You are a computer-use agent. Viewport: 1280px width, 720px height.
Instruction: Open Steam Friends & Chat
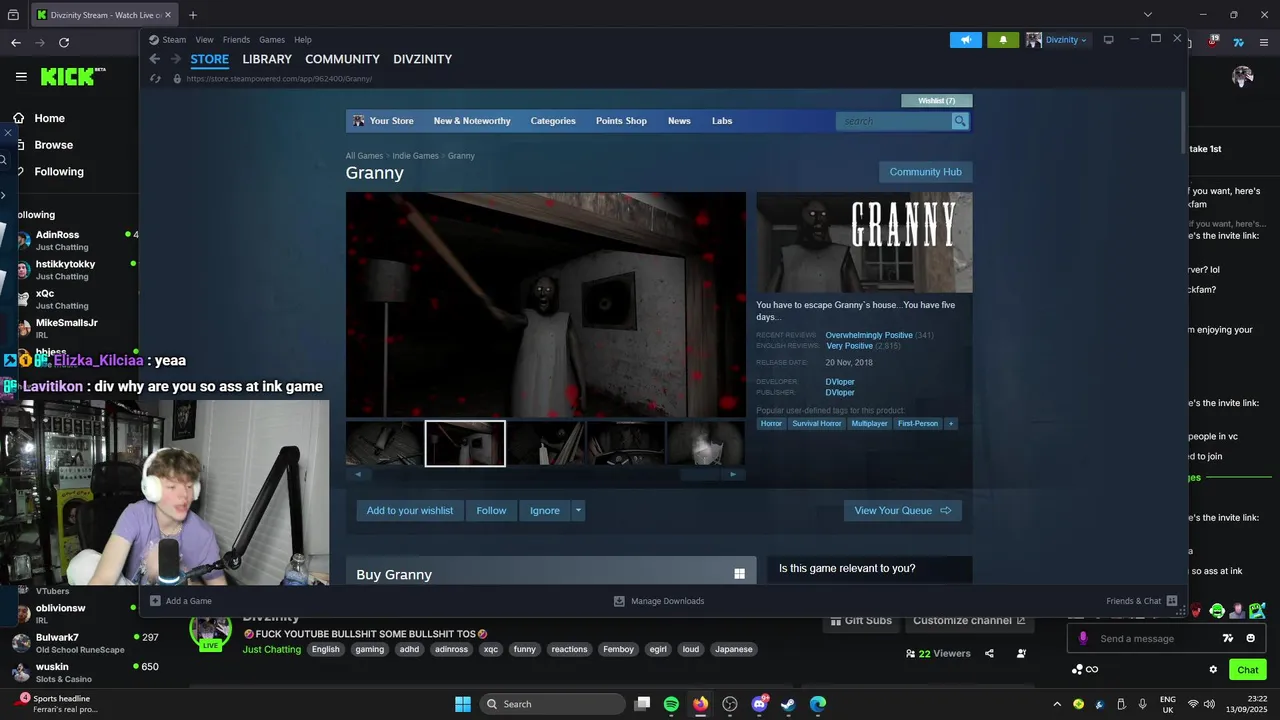tap(1141, 601)
